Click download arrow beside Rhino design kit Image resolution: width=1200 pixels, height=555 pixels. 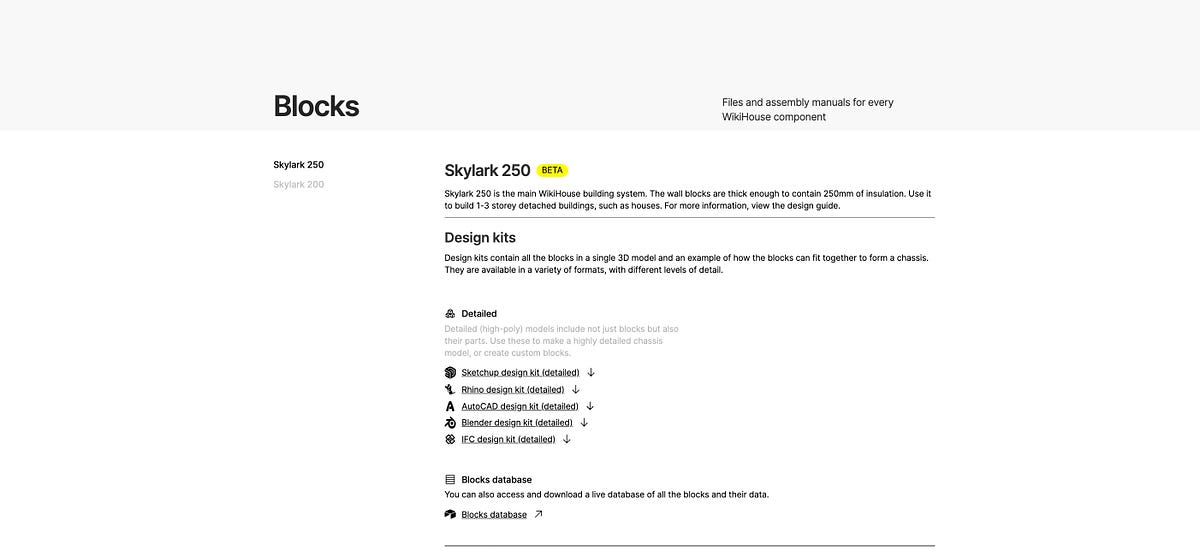coord(576,389)
